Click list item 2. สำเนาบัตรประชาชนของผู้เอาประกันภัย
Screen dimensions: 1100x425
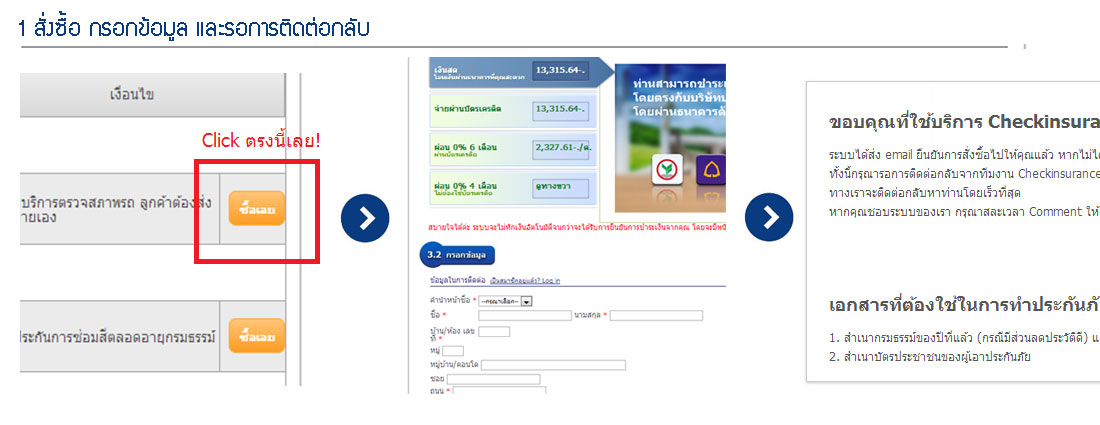pos(932,356)
